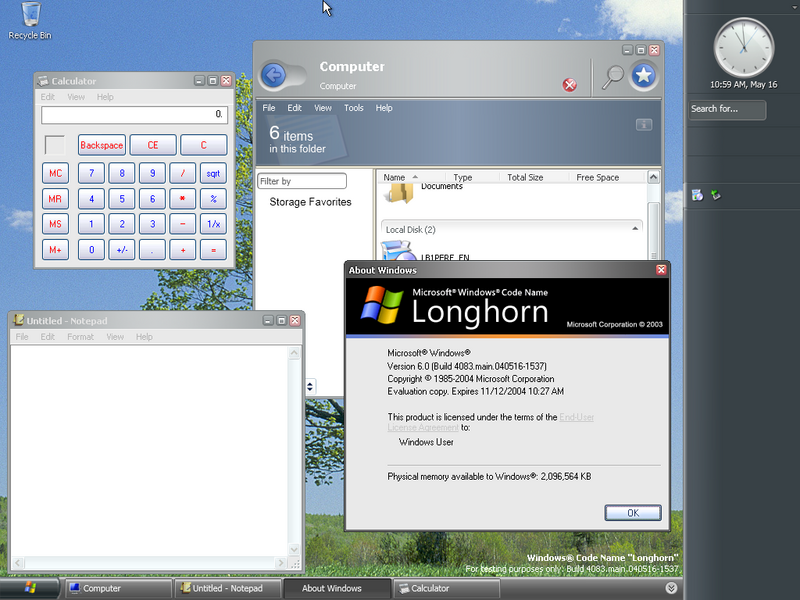Open the second sidebar tray icon with the green arrow
This screenshot has height=600, width=800.
click(716, 194)
